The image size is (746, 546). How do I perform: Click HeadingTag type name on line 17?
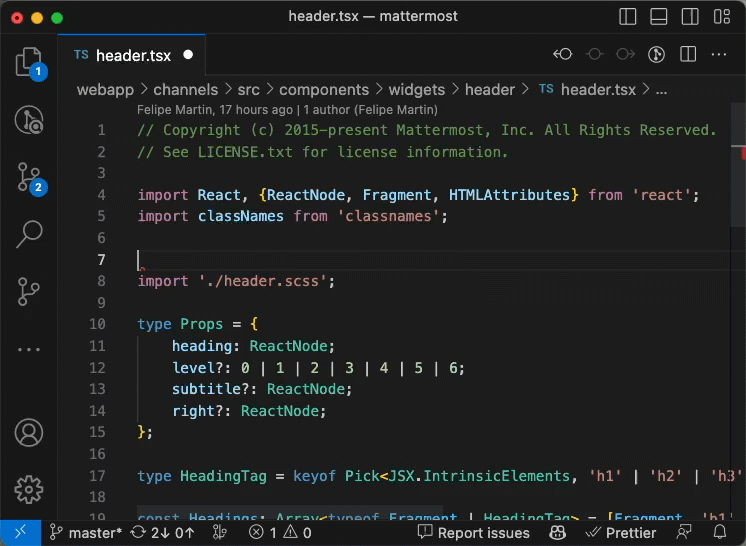pos(223,476)
